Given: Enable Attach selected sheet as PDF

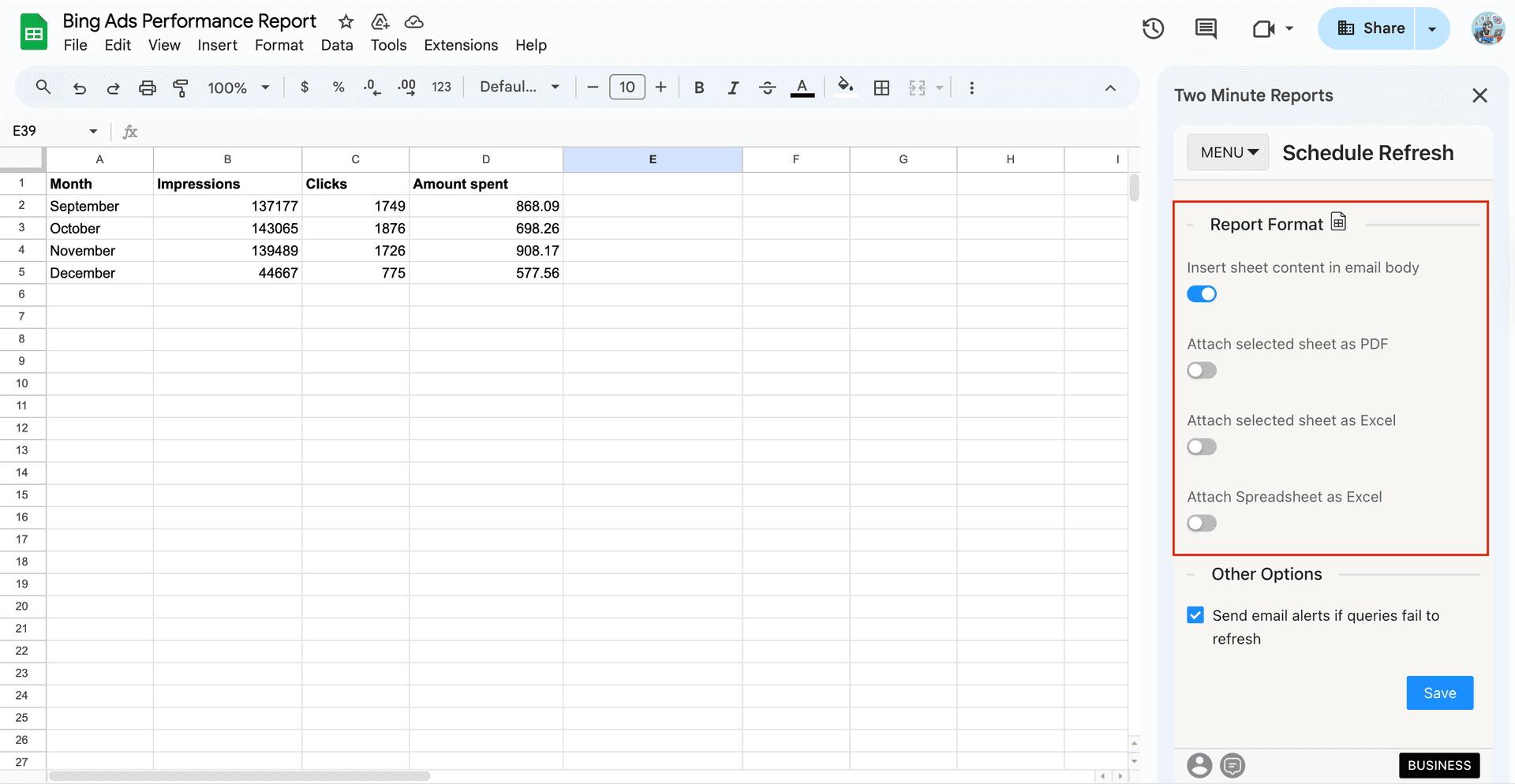Looking at the screenshot, I should (1201, 370).
